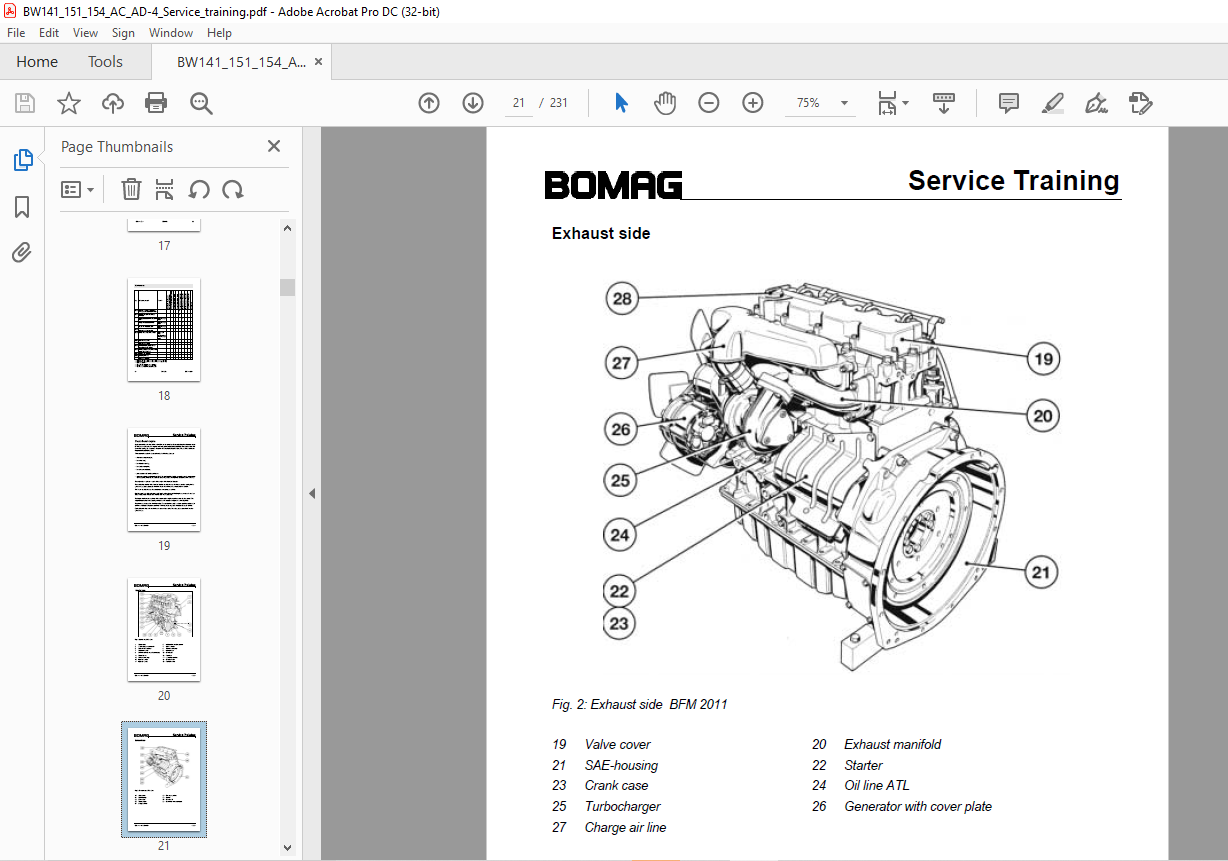The width and height of the screenshot is (1228, 861).
Task: Click the insert/print pages icon in thumbnails
Action: (x=165, y=189)
